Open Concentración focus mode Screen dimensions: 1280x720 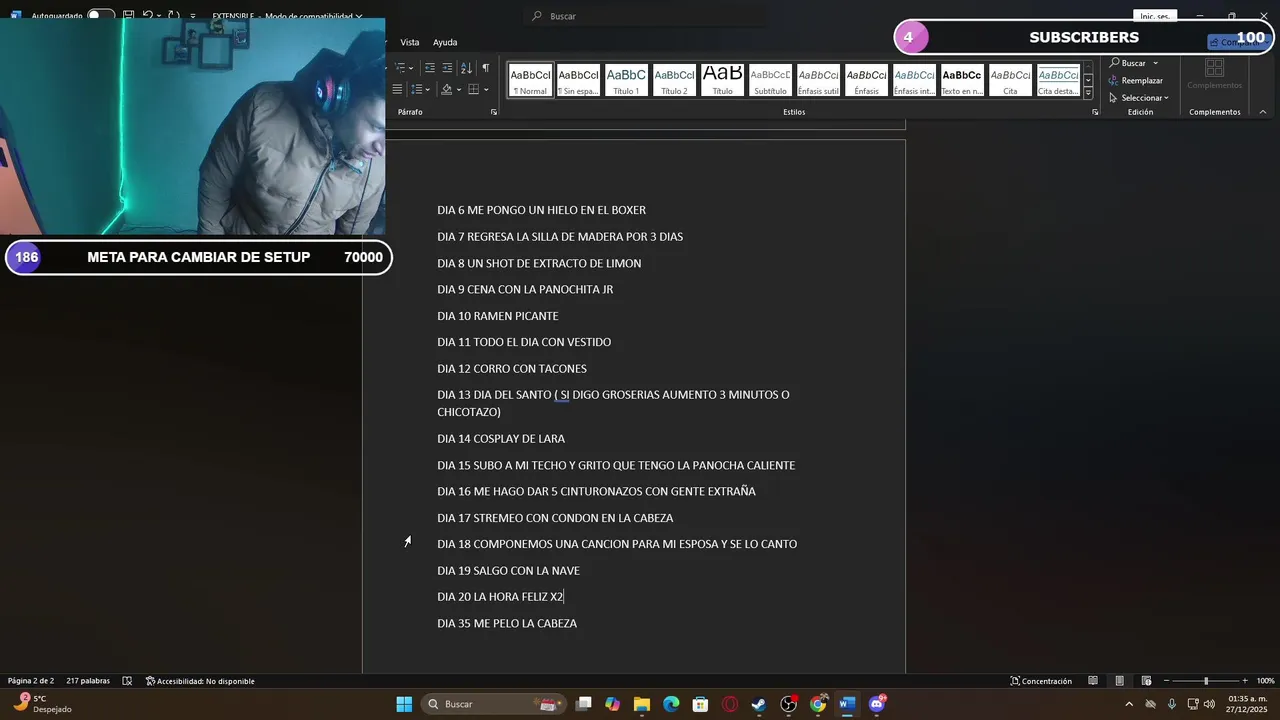1040,681
